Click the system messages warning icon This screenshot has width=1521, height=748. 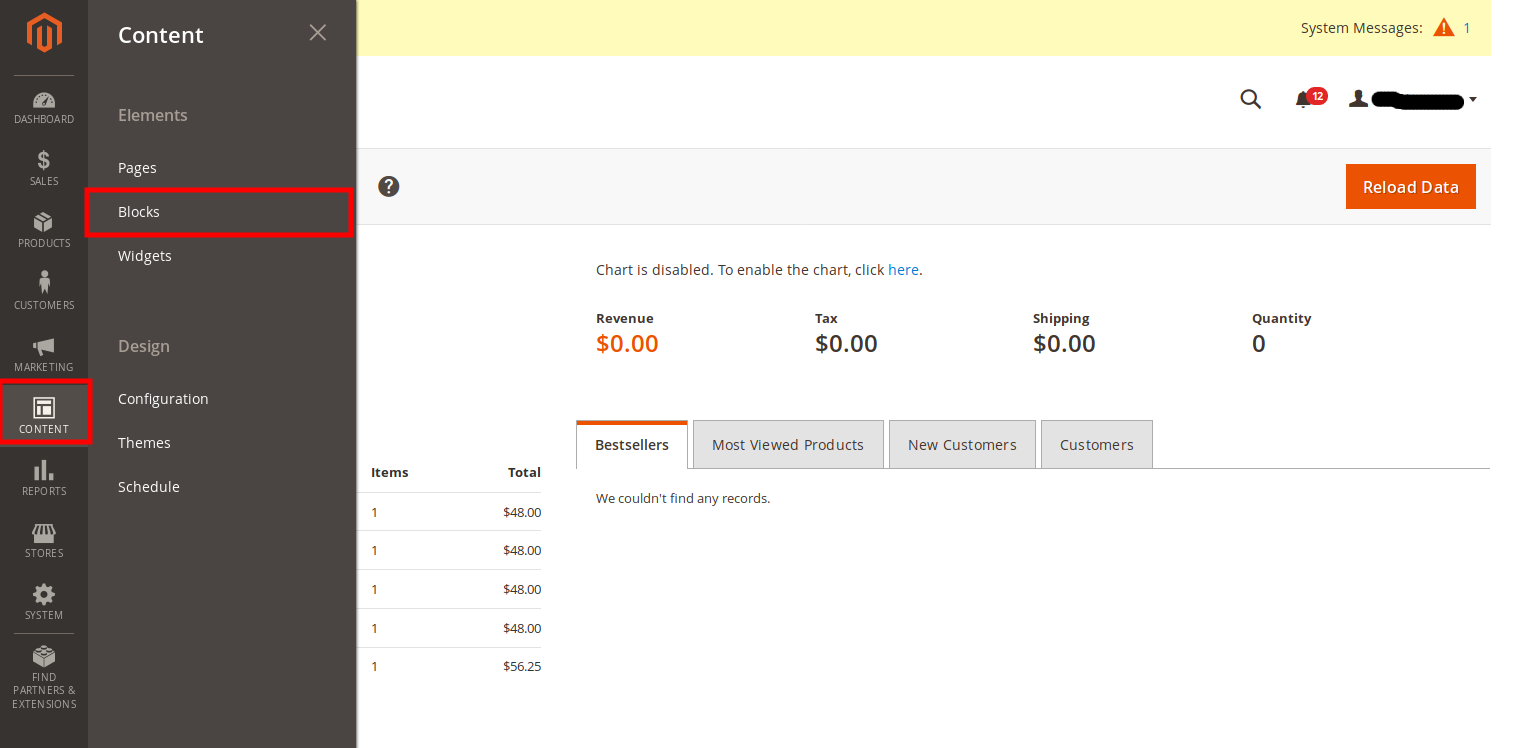click(x=1443, y=28)
